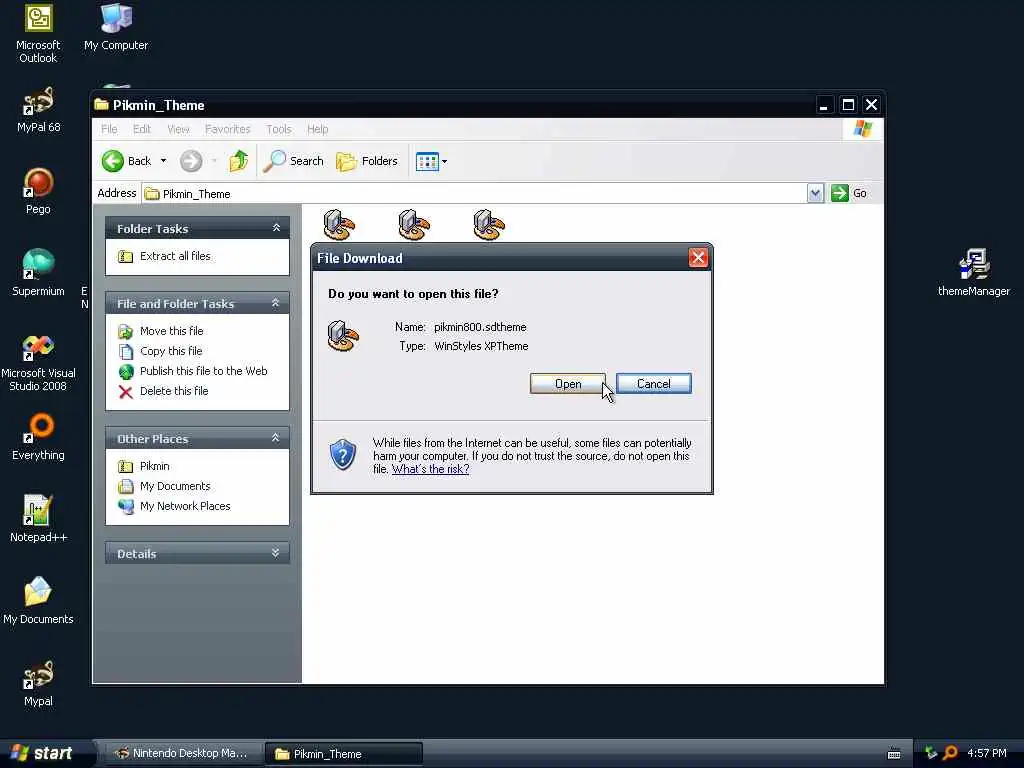Open My Computer desktop icon
The height and width of the screenshot is (768, 1024).
point(116,27)
